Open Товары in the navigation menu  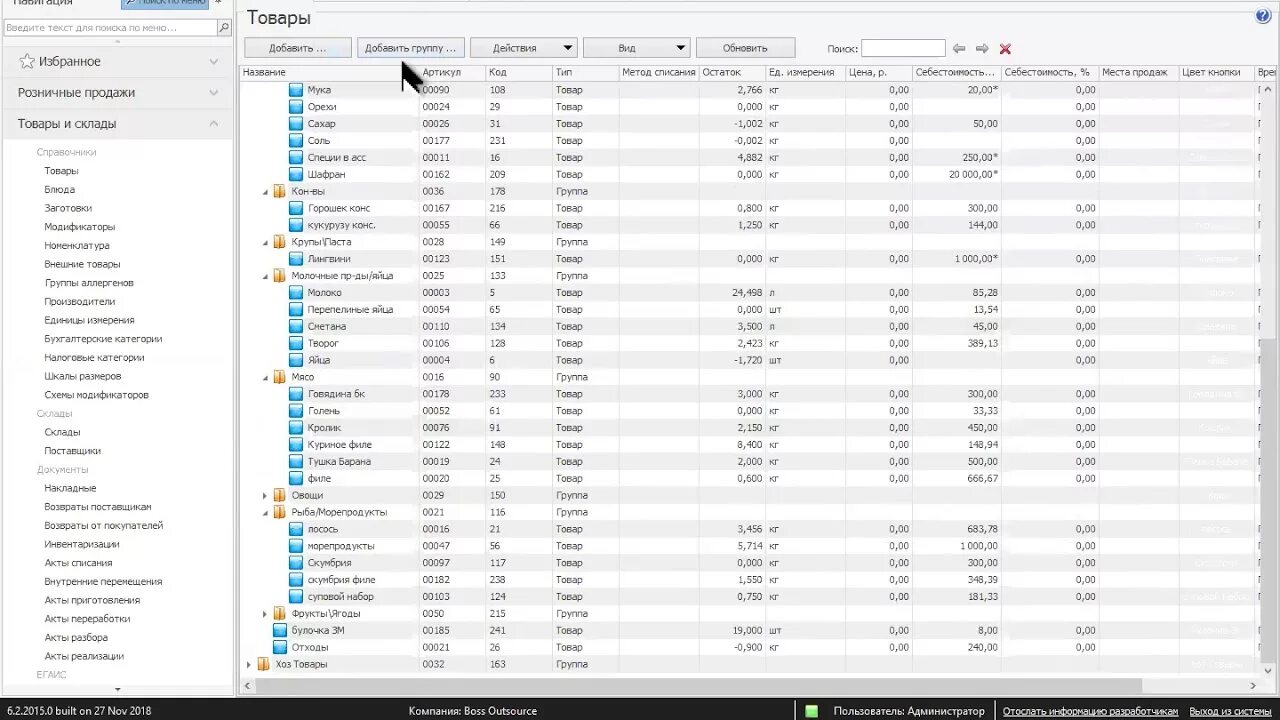pos(61,171)
